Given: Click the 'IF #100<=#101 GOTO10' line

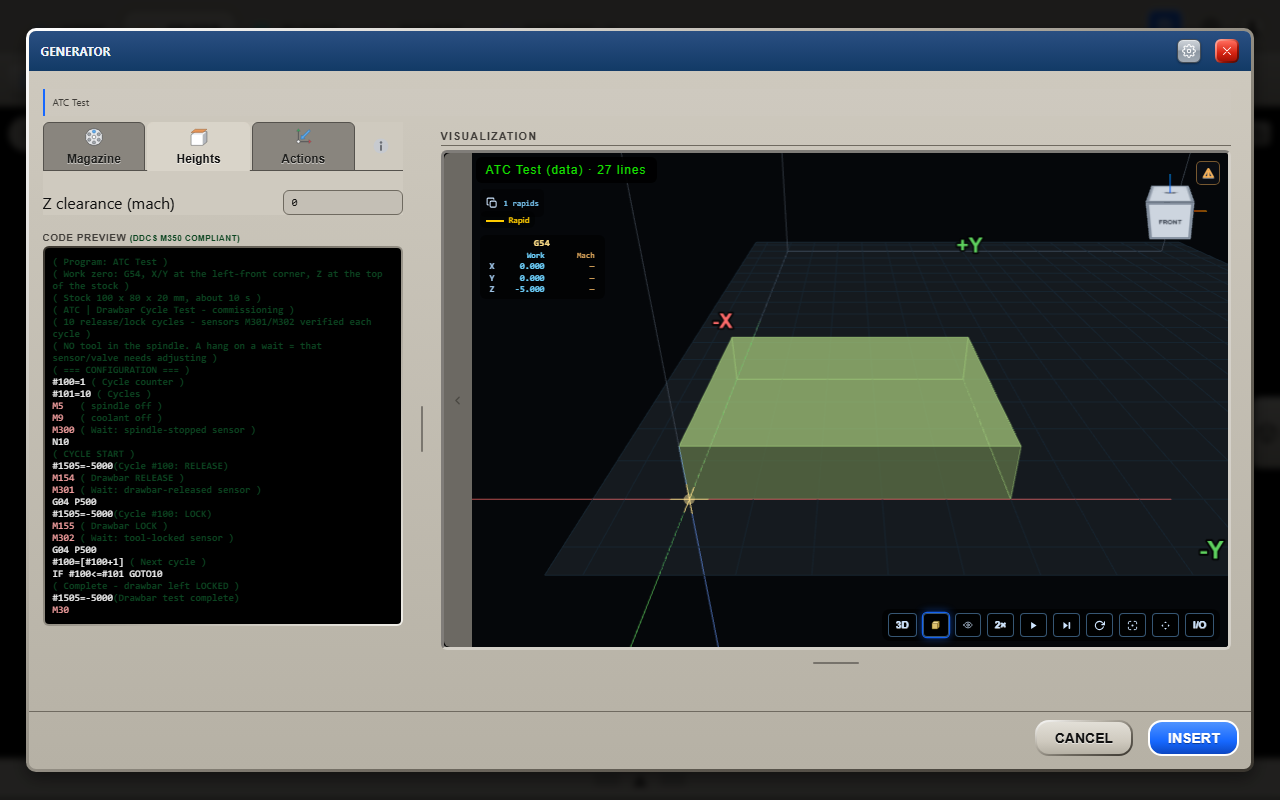Looking at the screenshot, I should (107, 574).
